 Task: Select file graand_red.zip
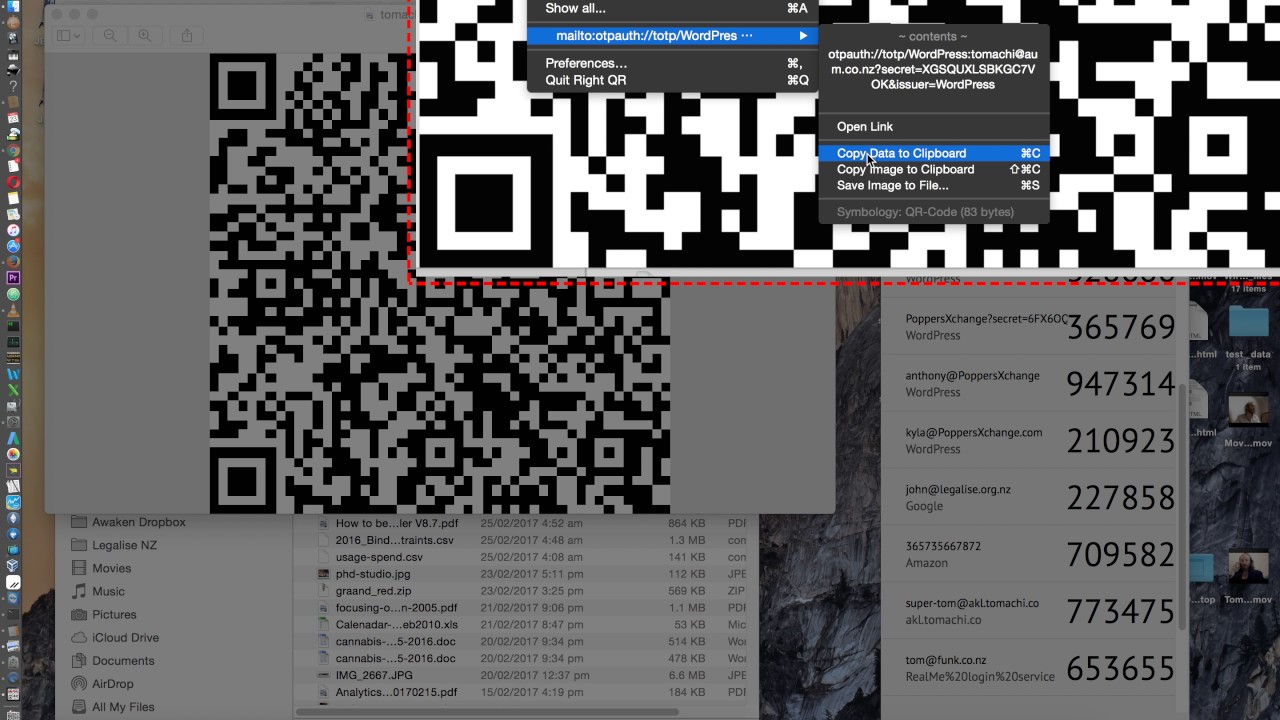(373, 591)
